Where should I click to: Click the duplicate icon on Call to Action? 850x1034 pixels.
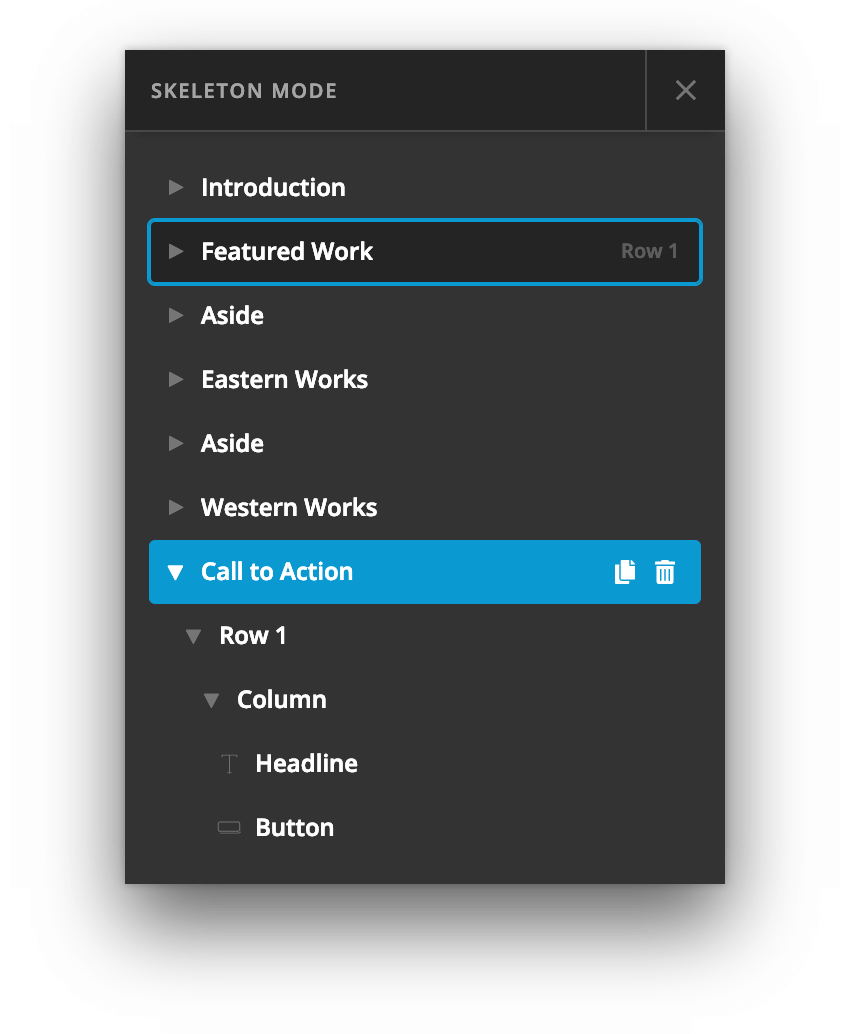point(625,572)
